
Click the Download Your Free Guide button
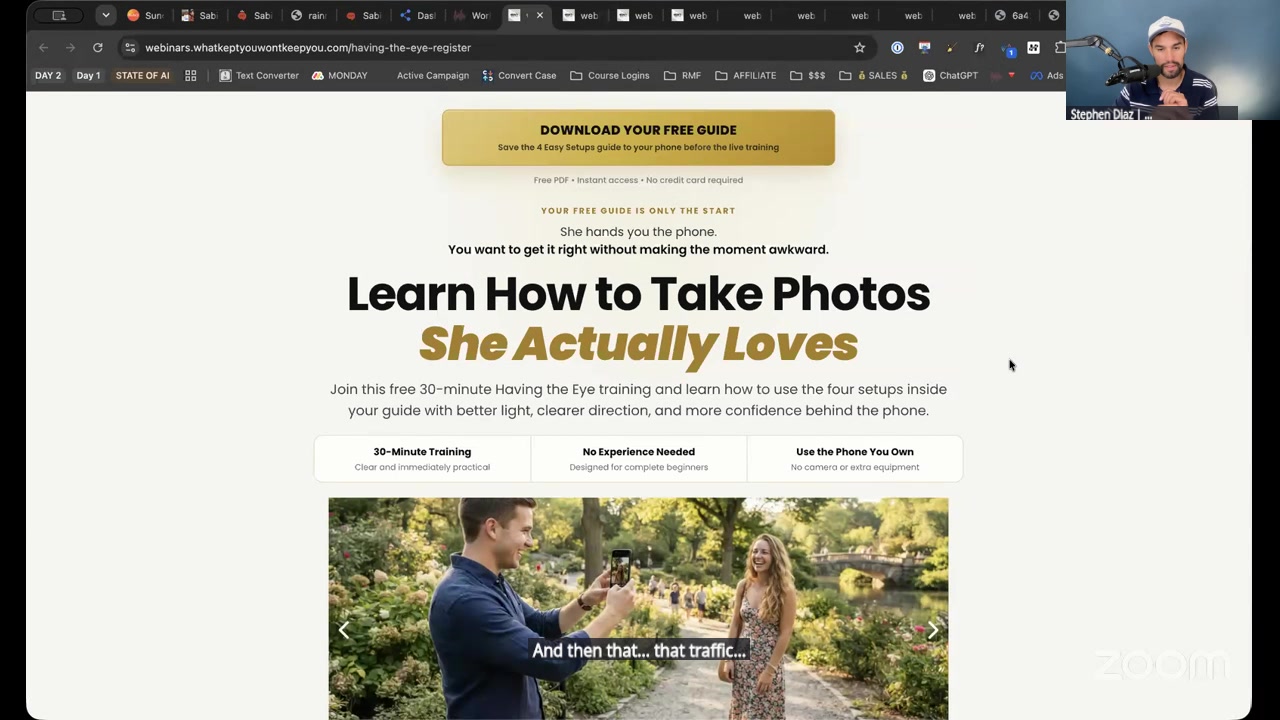tap(638, 138)
